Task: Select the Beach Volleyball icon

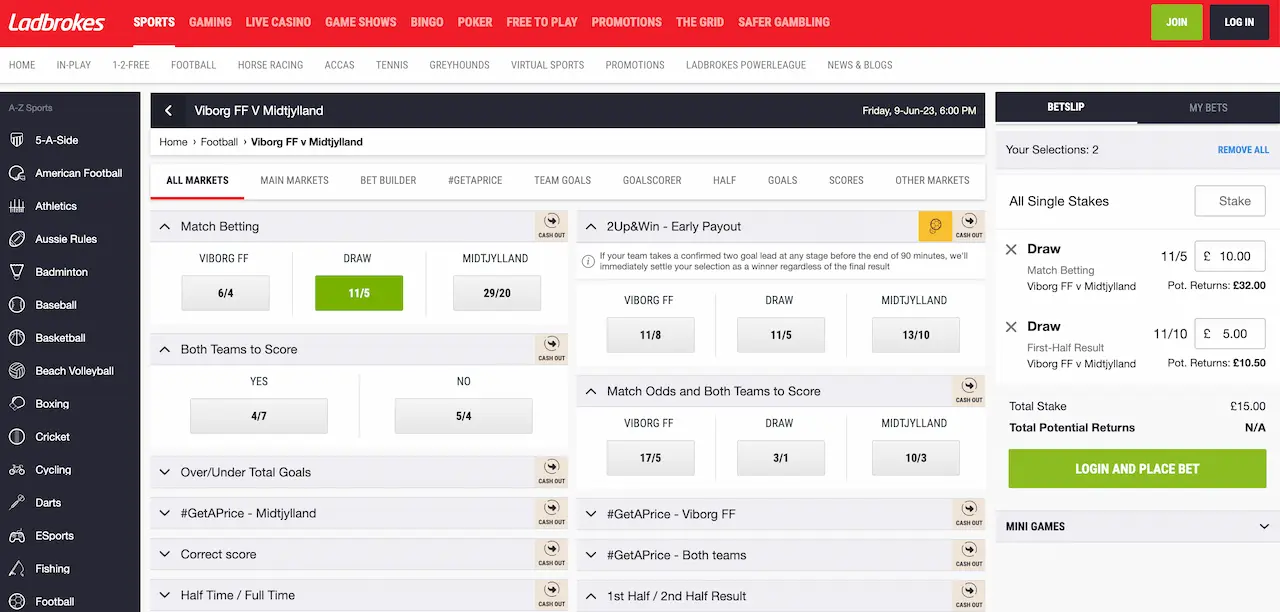Action: [x=17, y=371]
